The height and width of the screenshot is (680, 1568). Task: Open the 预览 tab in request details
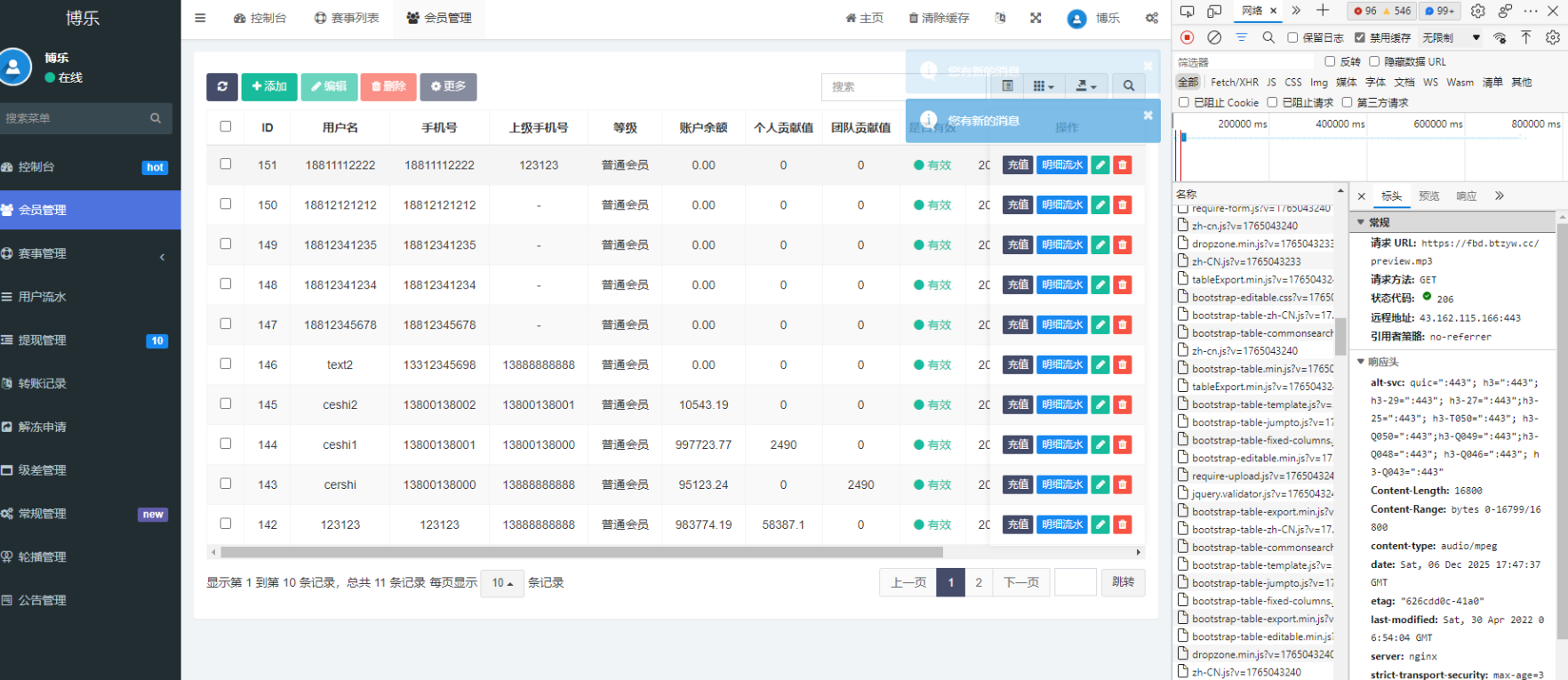pos(1428,196)
